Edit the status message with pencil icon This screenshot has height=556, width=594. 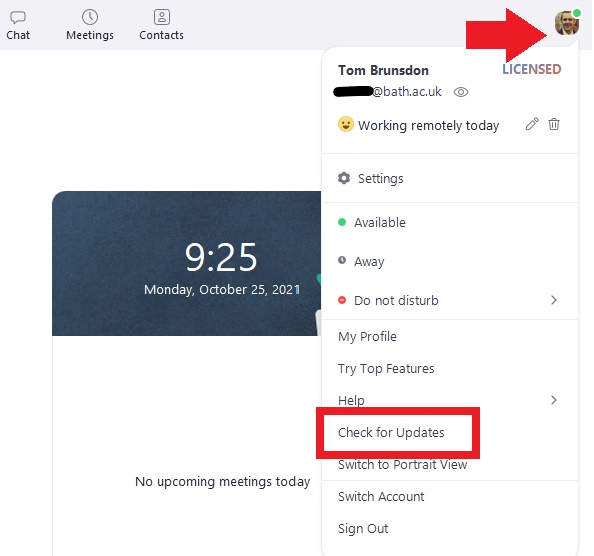click(x=532, y=124)
